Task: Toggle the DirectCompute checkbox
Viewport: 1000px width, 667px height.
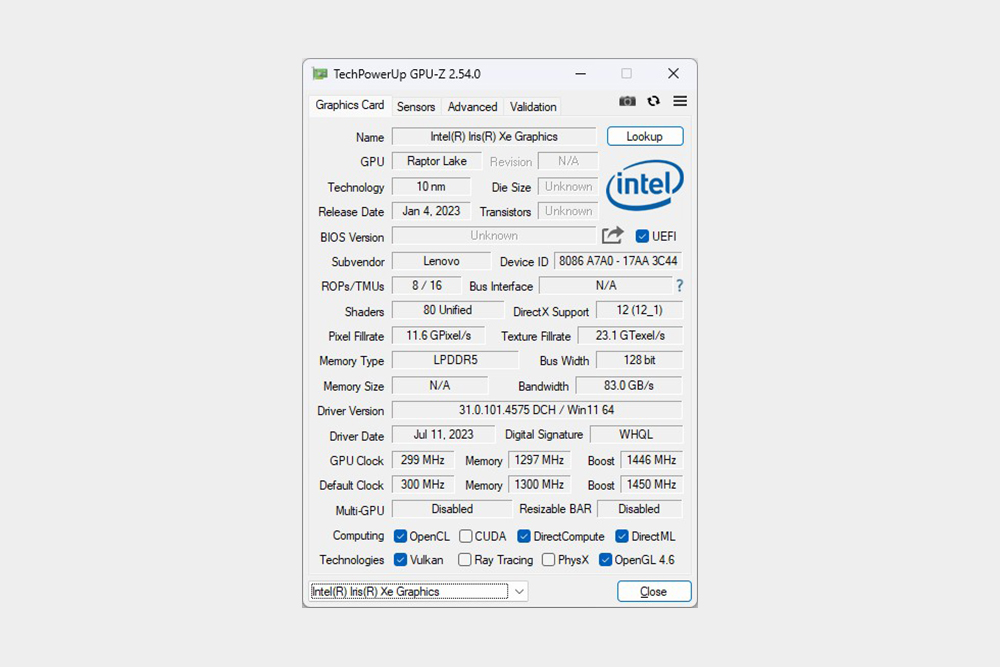Action: [524, 536]
